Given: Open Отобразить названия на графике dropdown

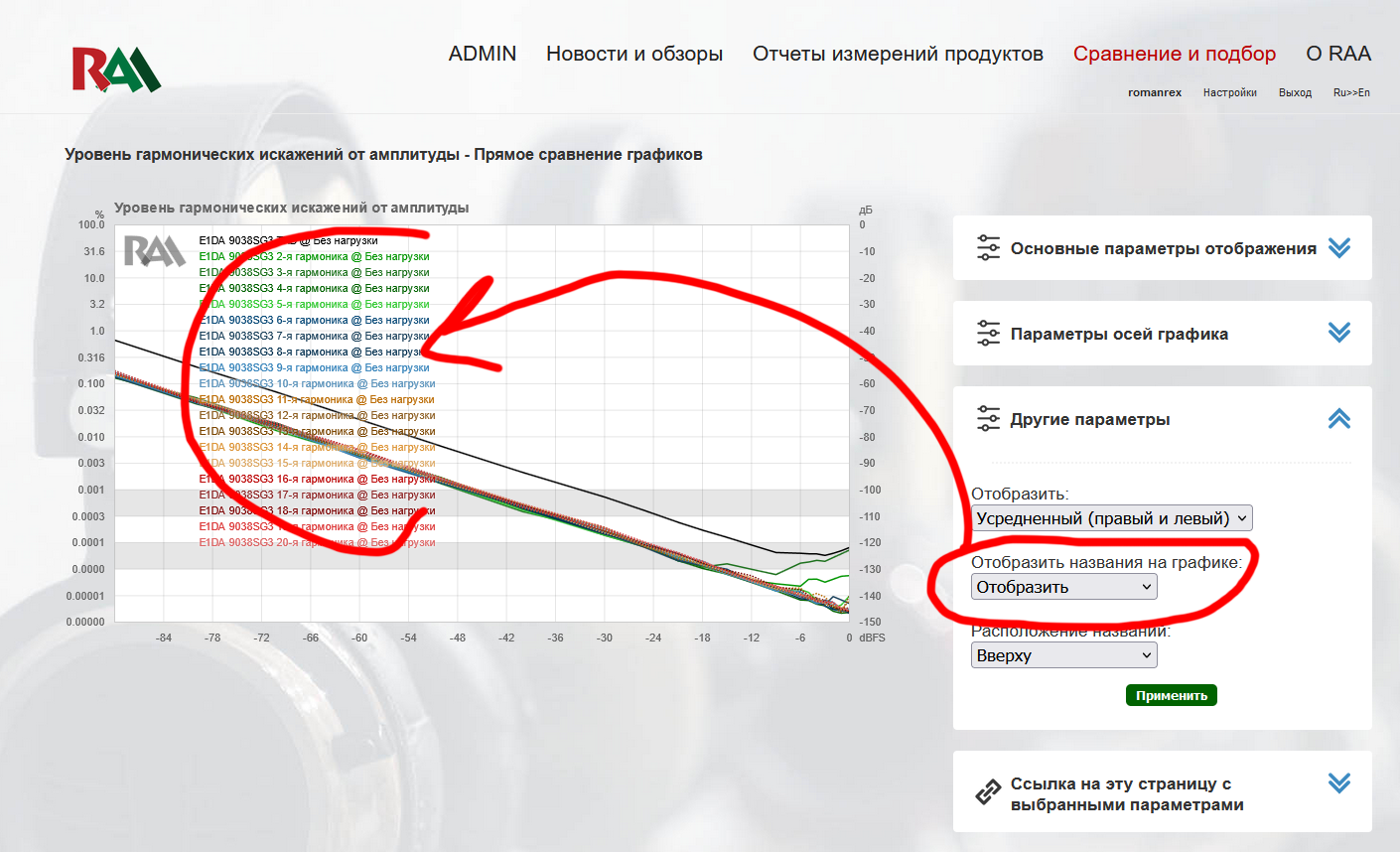Looking at the screenshot, I should pyautogui.click(x=1063, y=587).
